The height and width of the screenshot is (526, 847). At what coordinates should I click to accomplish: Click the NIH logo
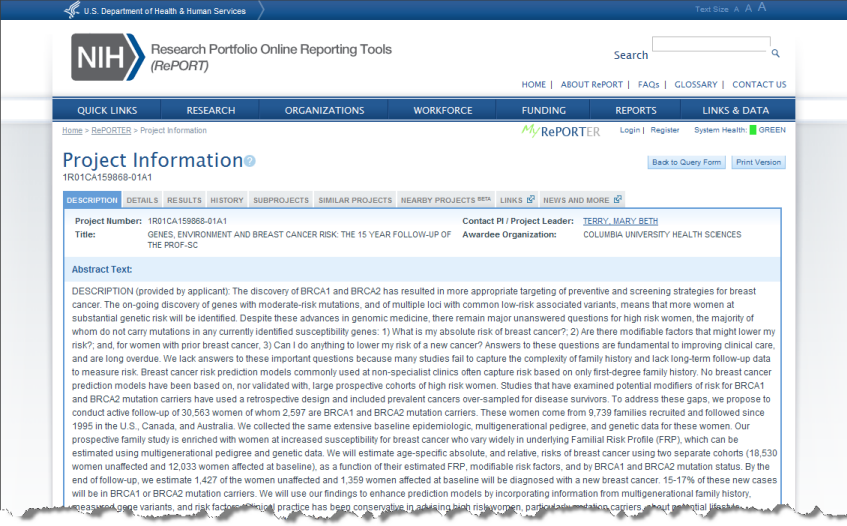107,57
